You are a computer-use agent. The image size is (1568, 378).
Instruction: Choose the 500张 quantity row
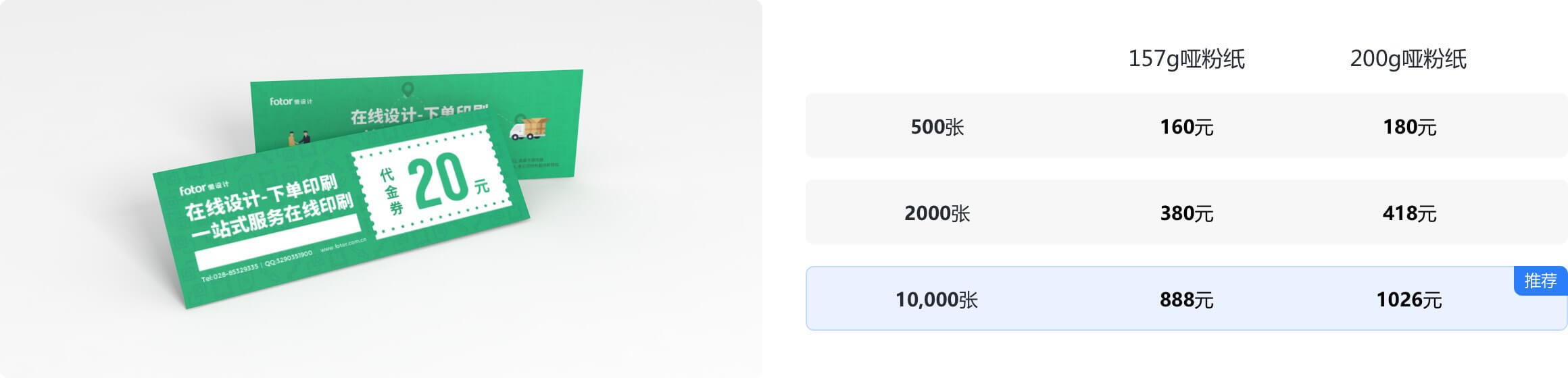click(937, 127)
